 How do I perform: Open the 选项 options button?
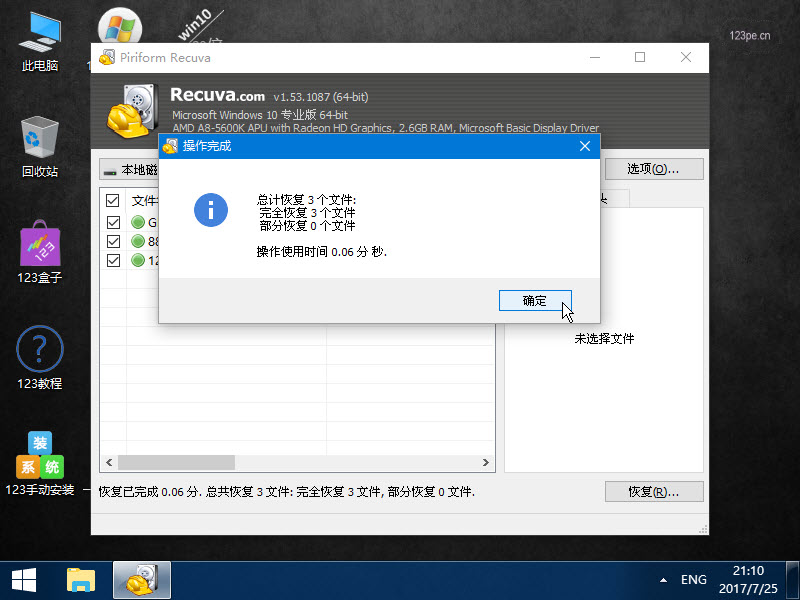click(x=653, y=169)
